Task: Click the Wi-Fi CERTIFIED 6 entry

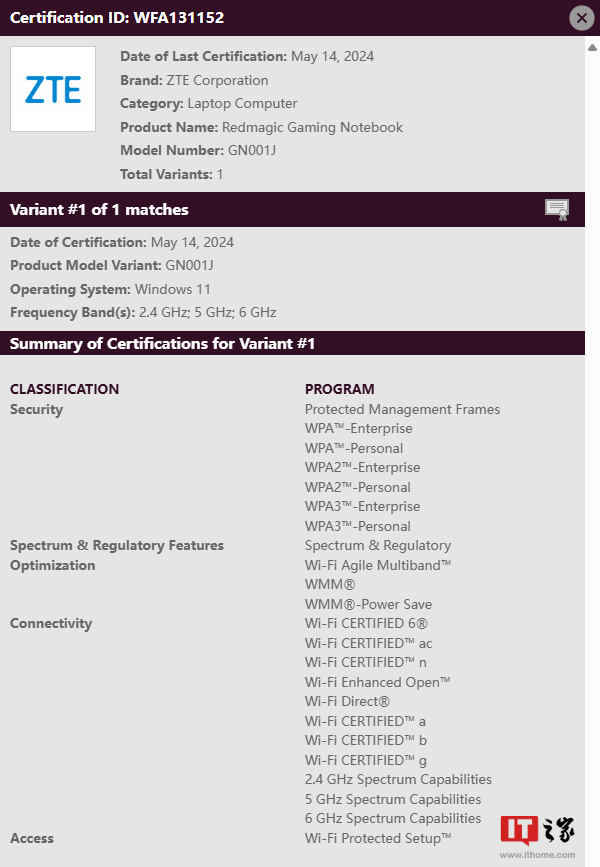Action: (366, 623)
